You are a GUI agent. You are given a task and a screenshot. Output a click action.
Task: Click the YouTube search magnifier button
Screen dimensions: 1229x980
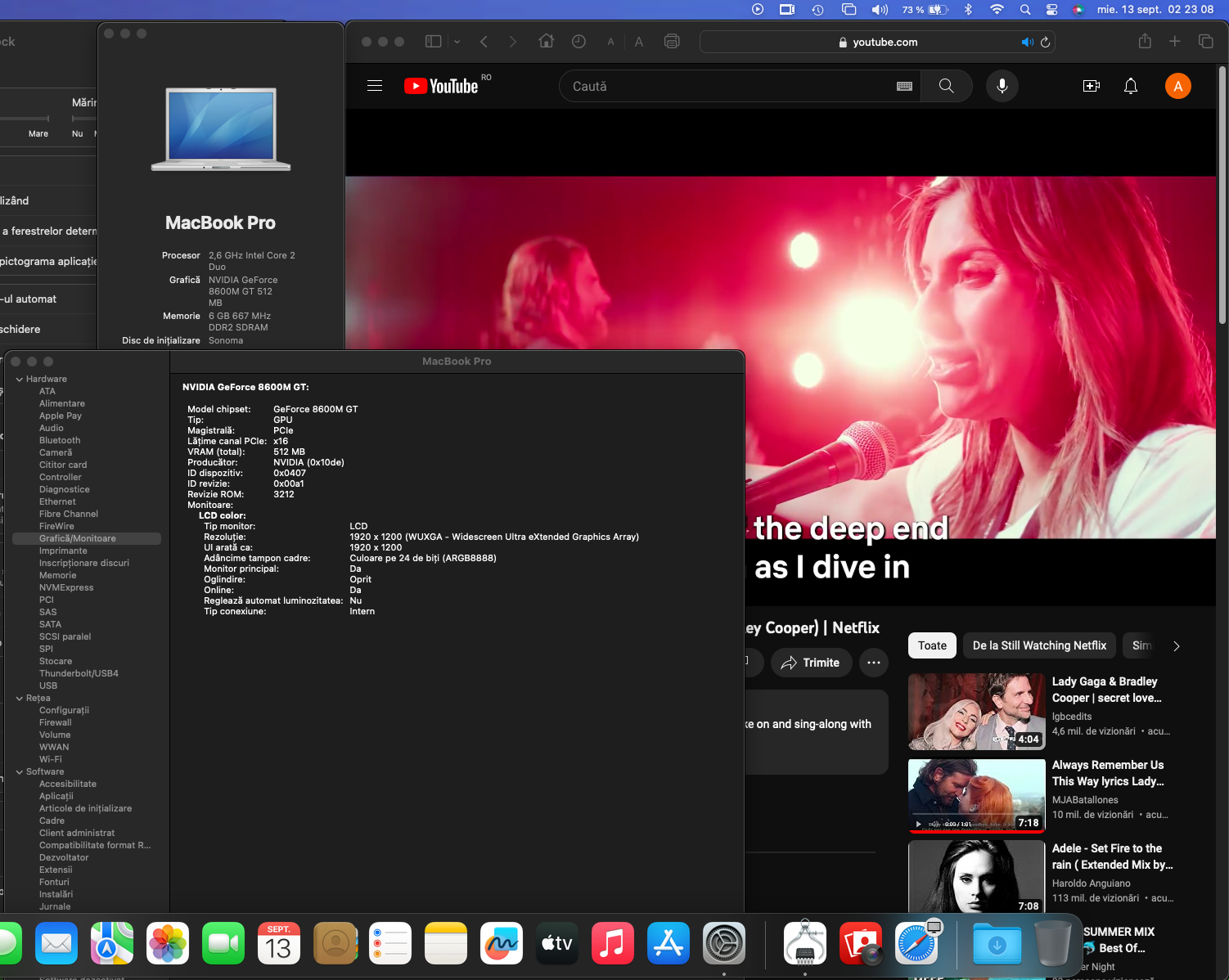click(x=946, y=86)
